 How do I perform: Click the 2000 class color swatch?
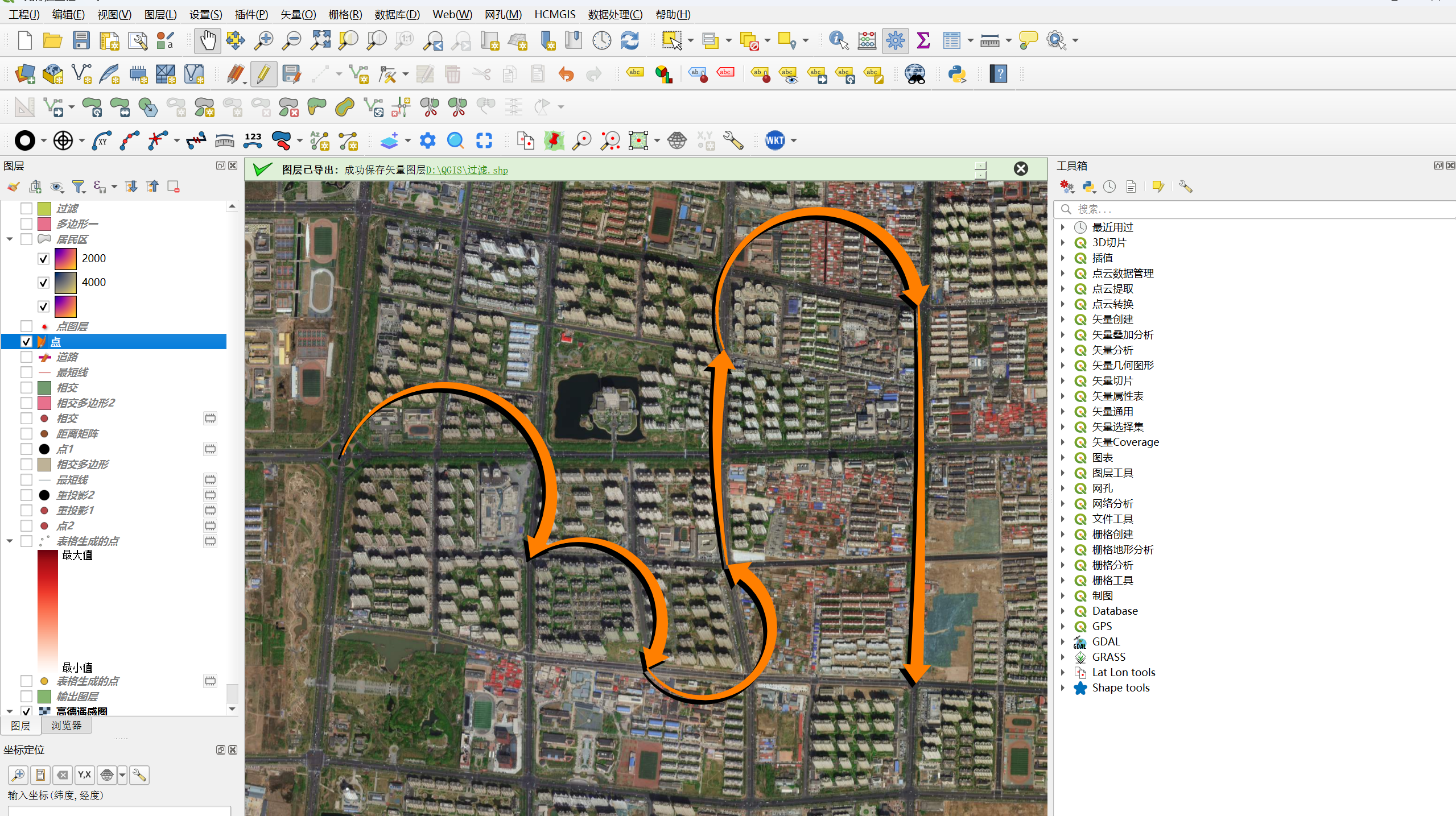(65, 259)
